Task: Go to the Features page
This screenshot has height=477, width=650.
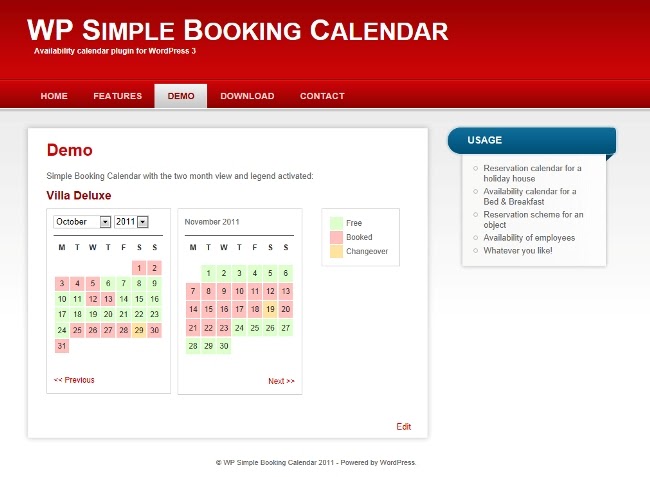Action: (x=118, y=96)
